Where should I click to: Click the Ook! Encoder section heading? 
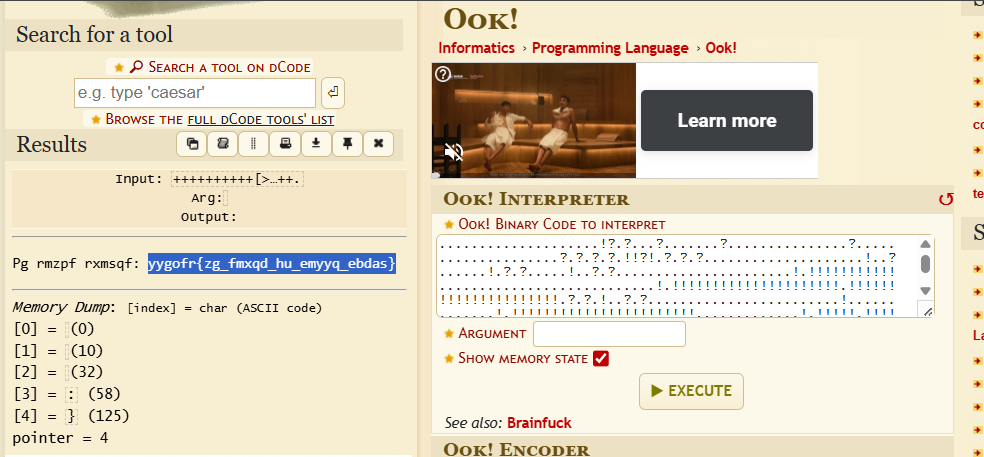[516, 449]
